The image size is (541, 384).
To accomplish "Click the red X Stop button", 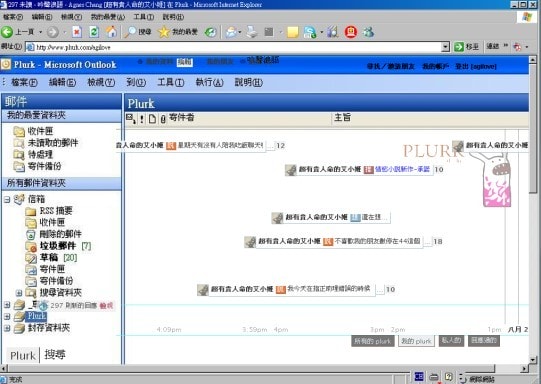I will tap(77, 32).
